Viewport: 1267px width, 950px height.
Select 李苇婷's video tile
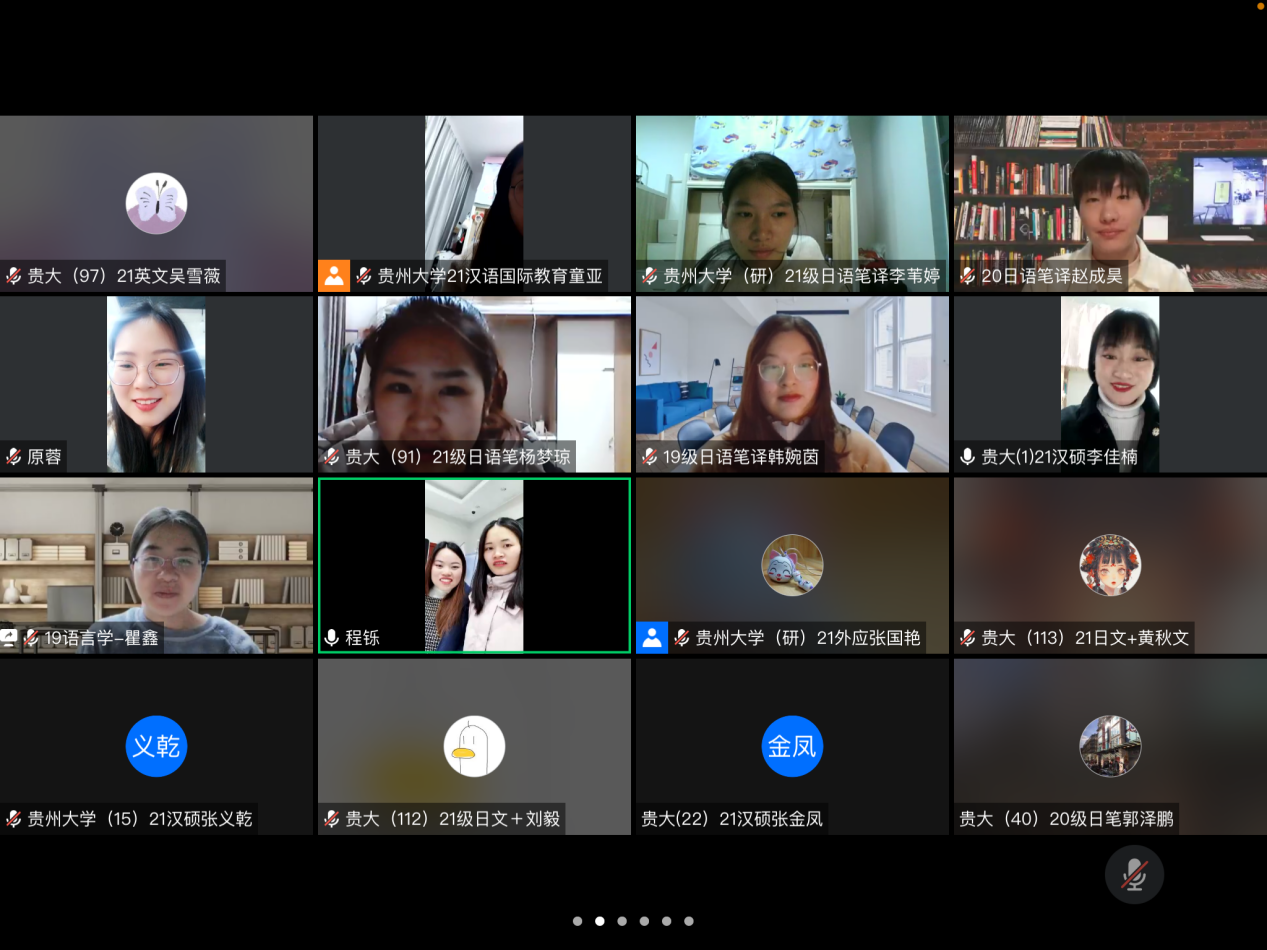click(792, 204)
